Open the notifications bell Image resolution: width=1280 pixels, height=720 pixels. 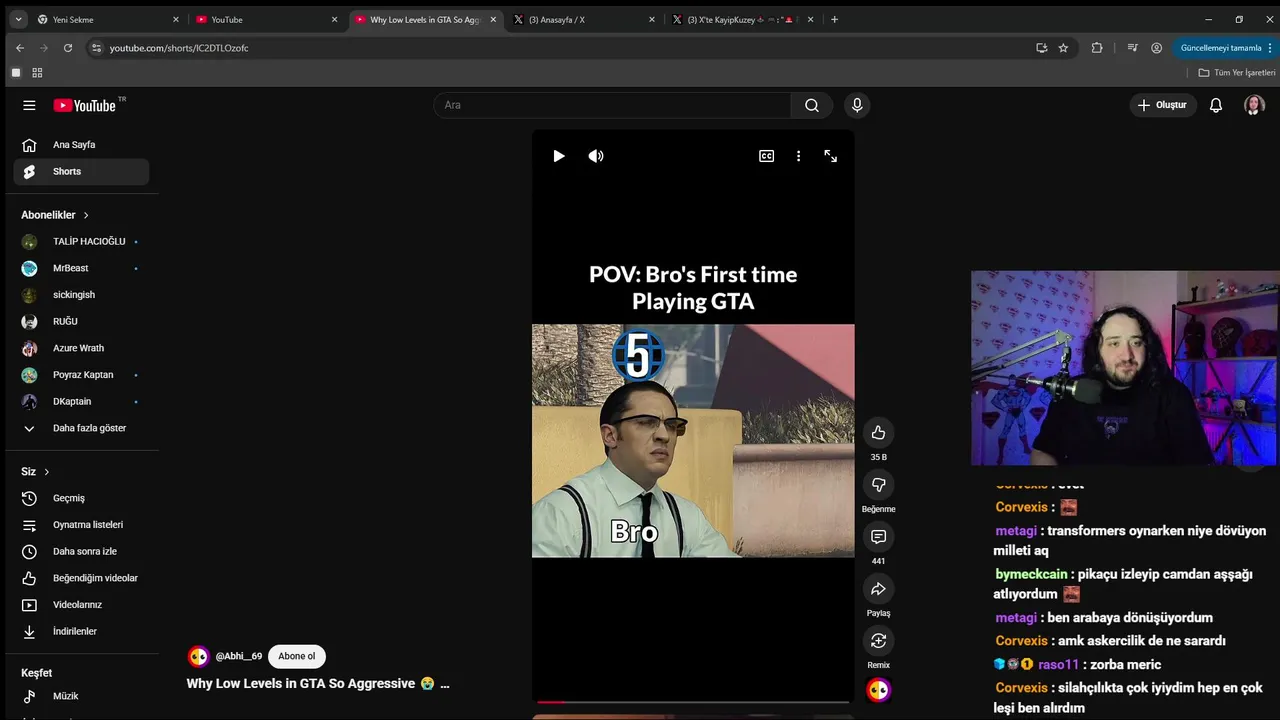point(1216,105)
